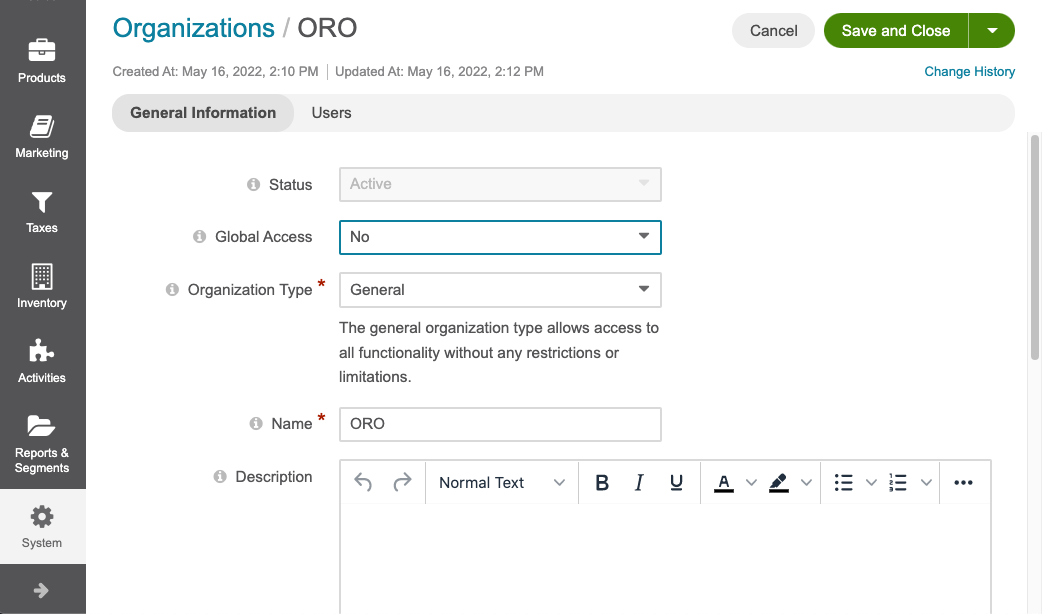The width and height of the screenshot is (1042, 614).
Task: Open the highlight color dropdown arrow
Action: 806,482
